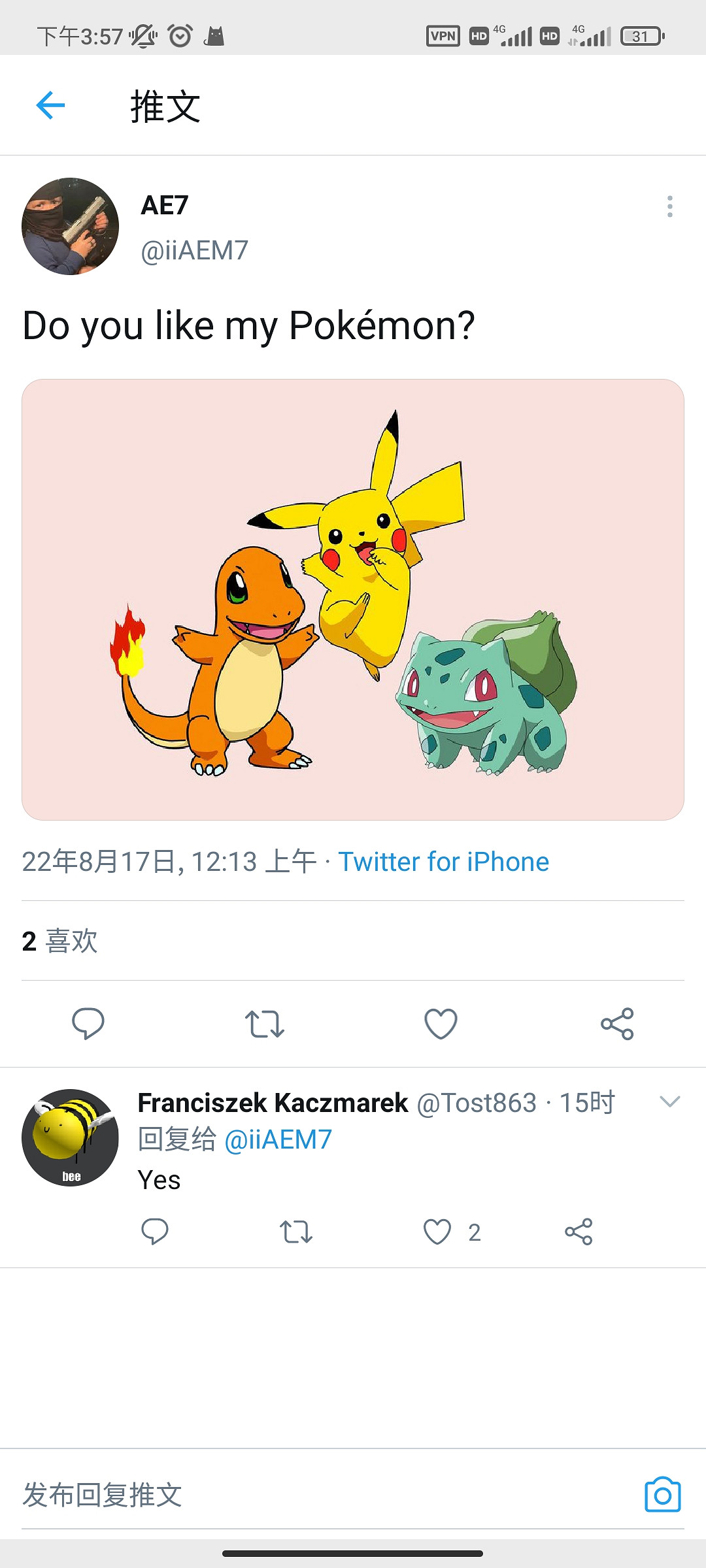Reply to AE7's main tweet
The image size is (706, 1568).
click(x=88, y=1023)
